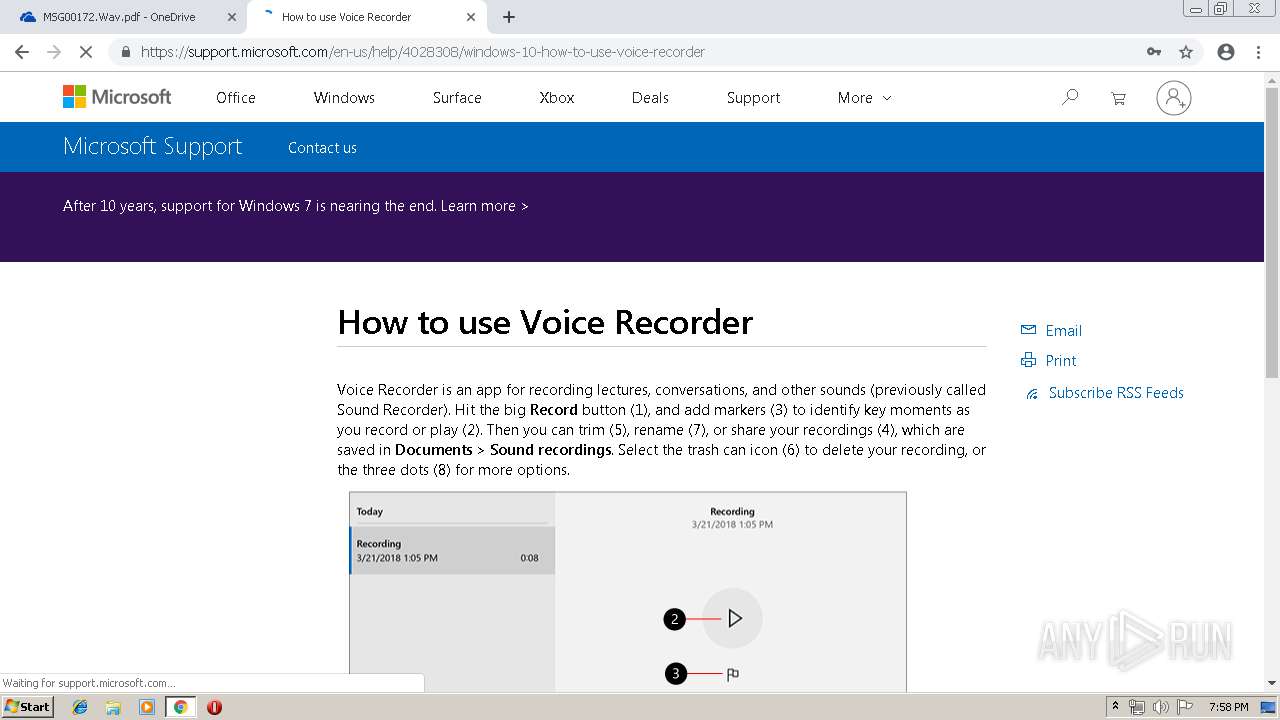The width and height of the screenshot is (1280, 720).
Task: Go to the Xbox section
Action: 557,98
